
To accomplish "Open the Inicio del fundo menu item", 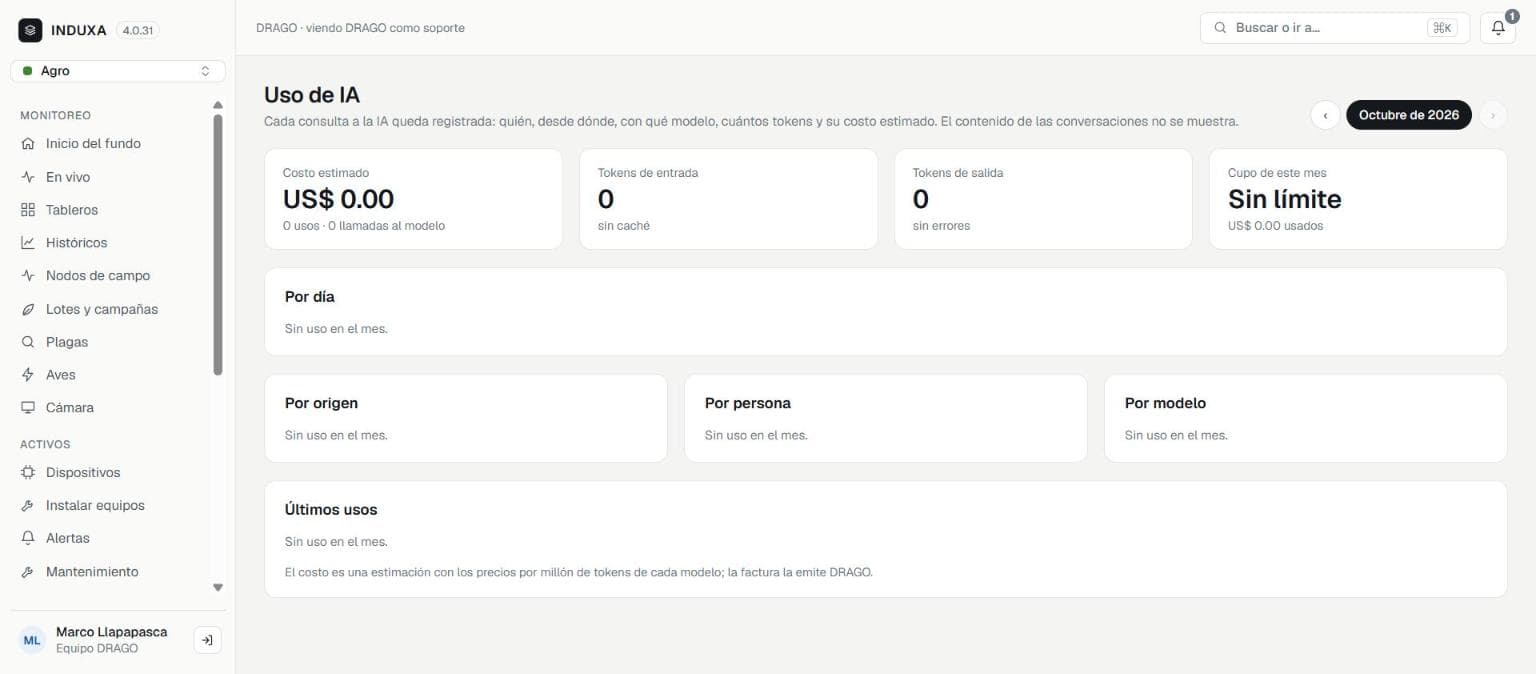I will point(110,144).
